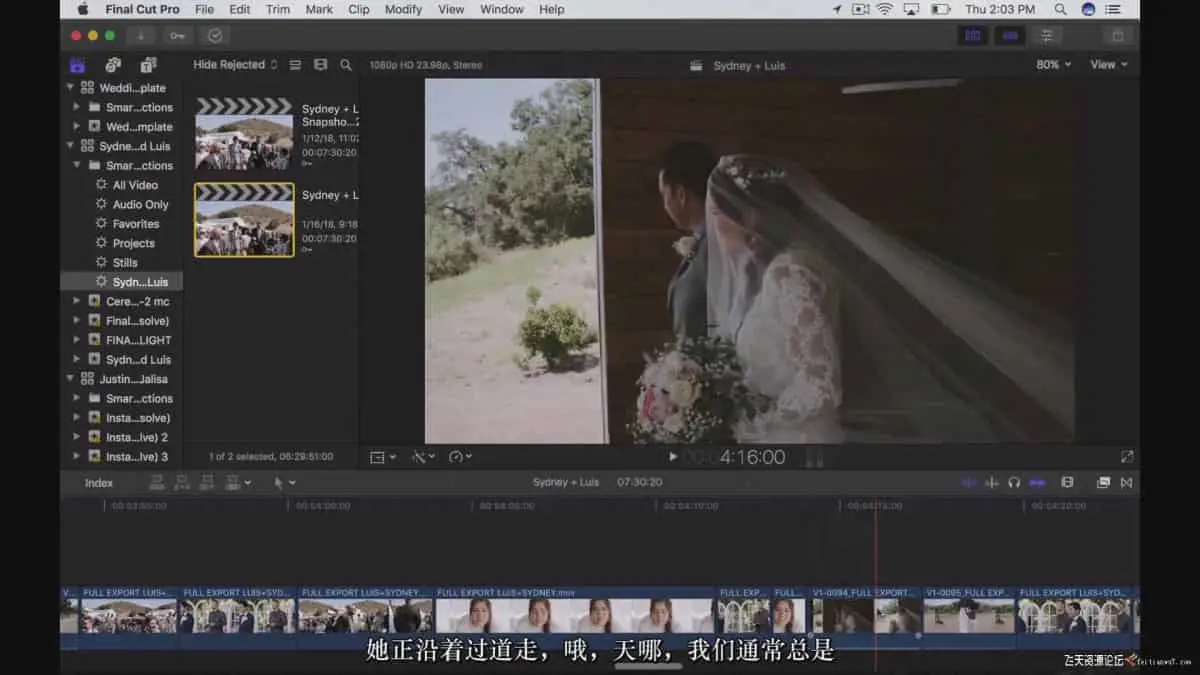Screen dimensions: 1200x675
Task: Toggle filmstrip/list view in browser
Action: [x=320, y=65]
